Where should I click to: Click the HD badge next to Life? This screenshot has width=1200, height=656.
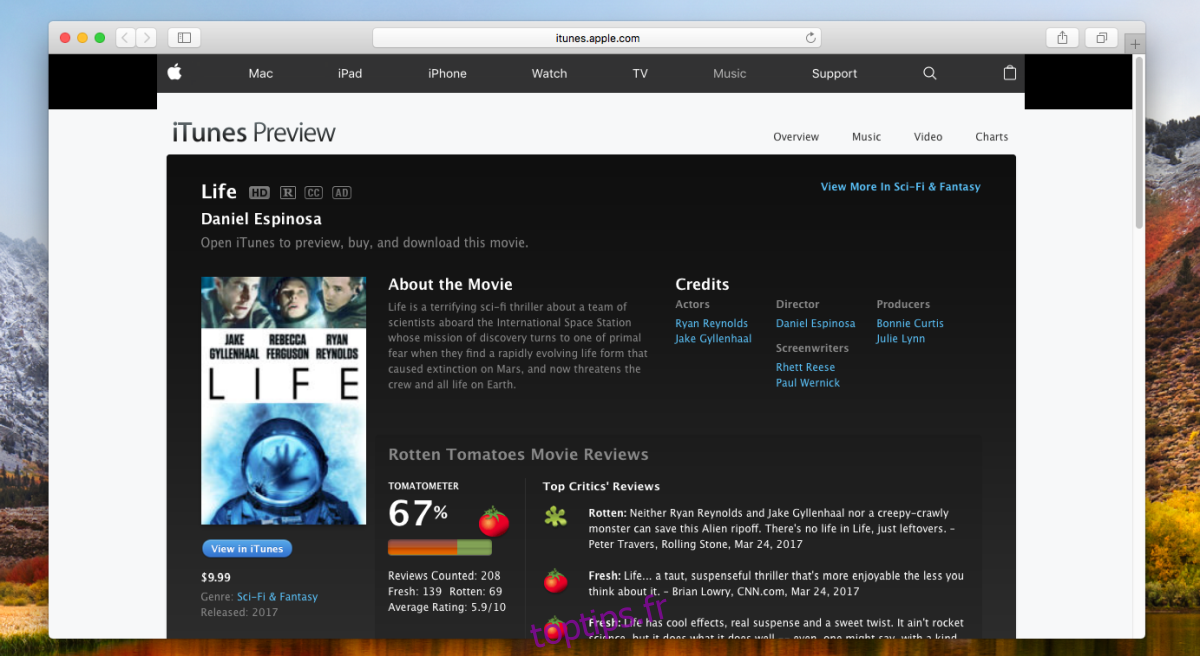[x=259, y=193]
